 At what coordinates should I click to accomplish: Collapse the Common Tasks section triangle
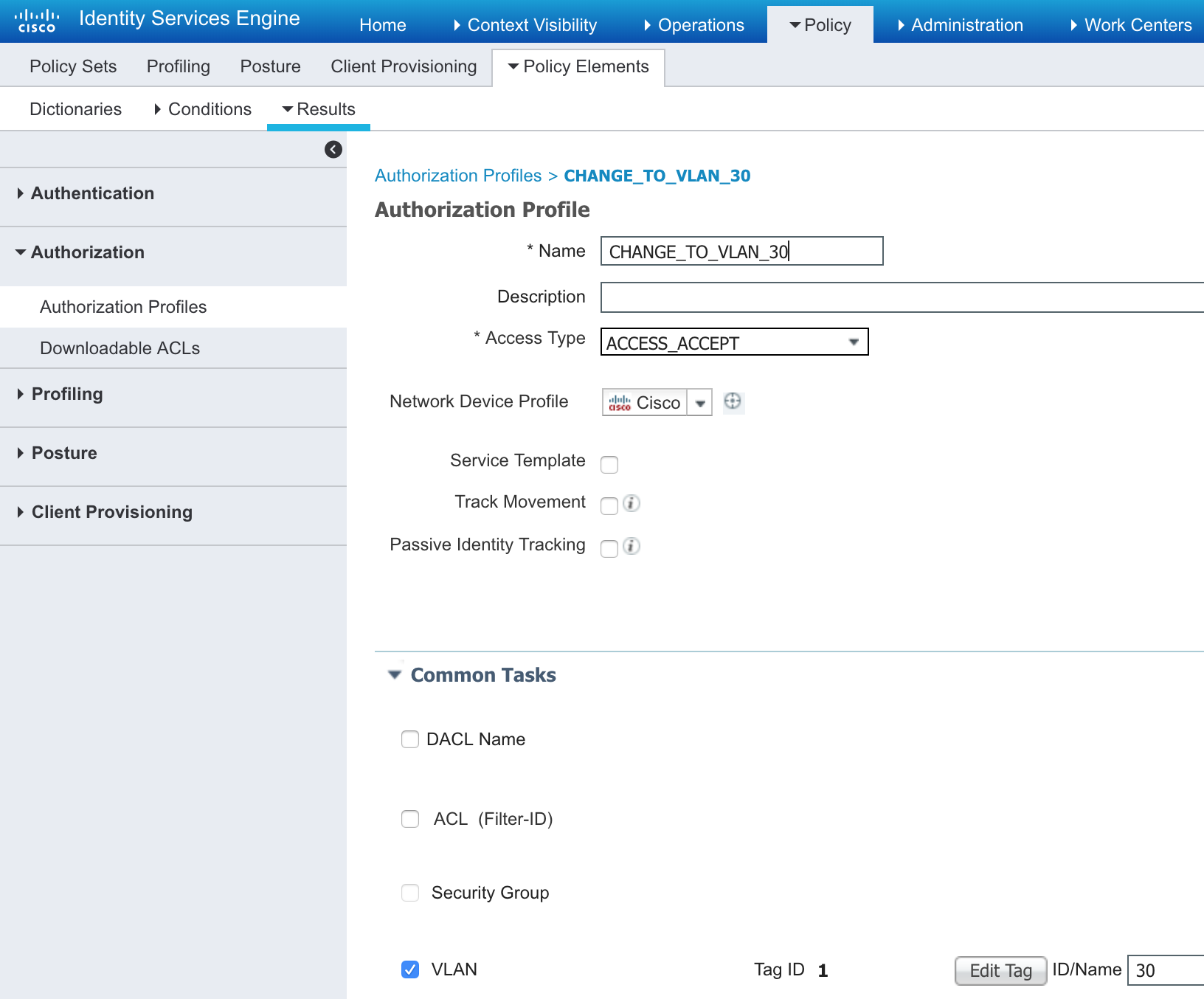tap(395, 675)
